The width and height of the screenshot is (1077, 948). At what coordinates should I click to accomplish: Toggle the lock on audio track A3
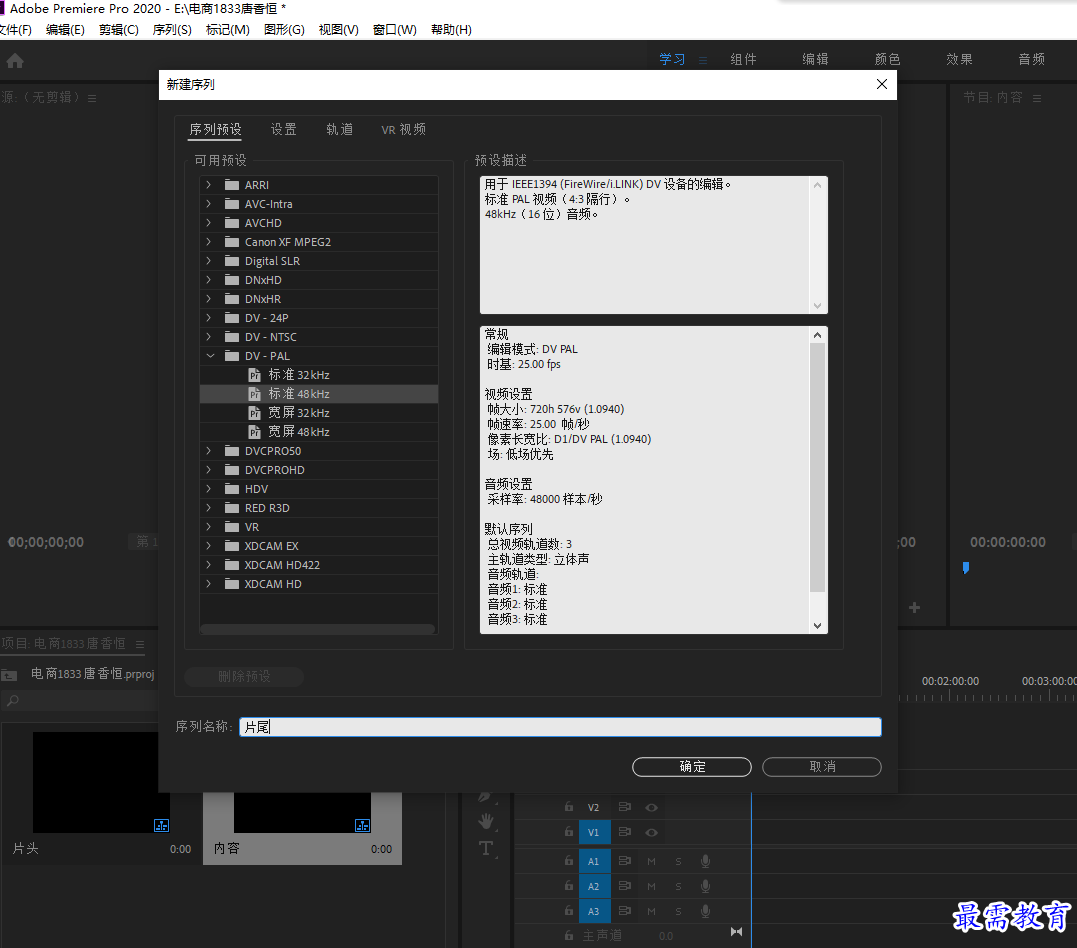[x=569, y=911]
